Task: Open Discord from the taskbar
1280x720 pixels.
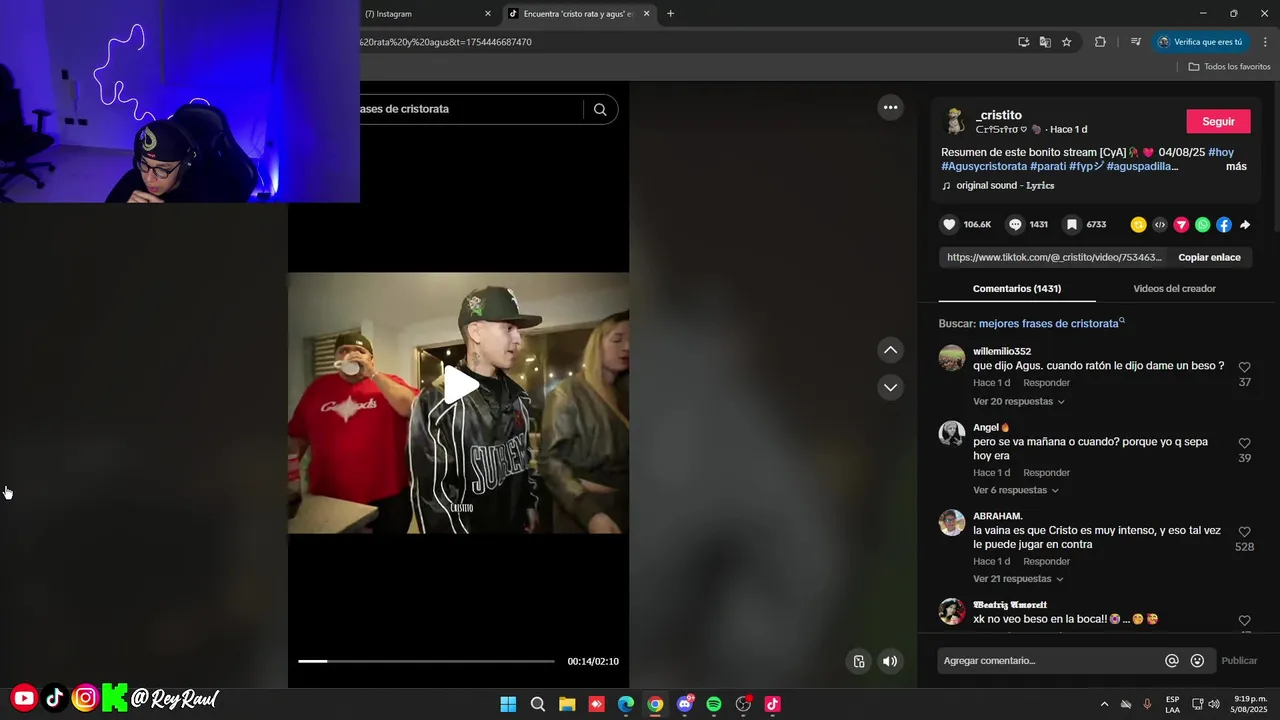Action: point(685,704)
